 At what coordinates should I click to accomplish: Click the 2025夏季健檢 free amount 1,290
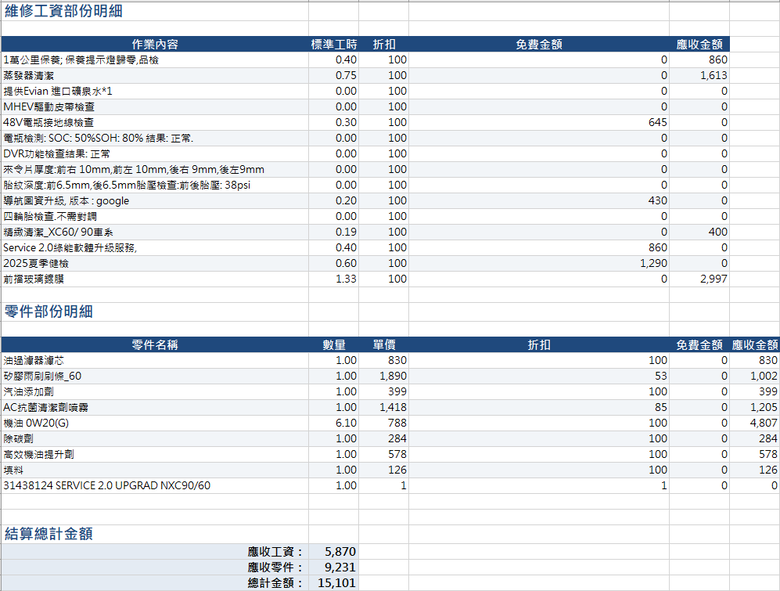coord(539,263)
